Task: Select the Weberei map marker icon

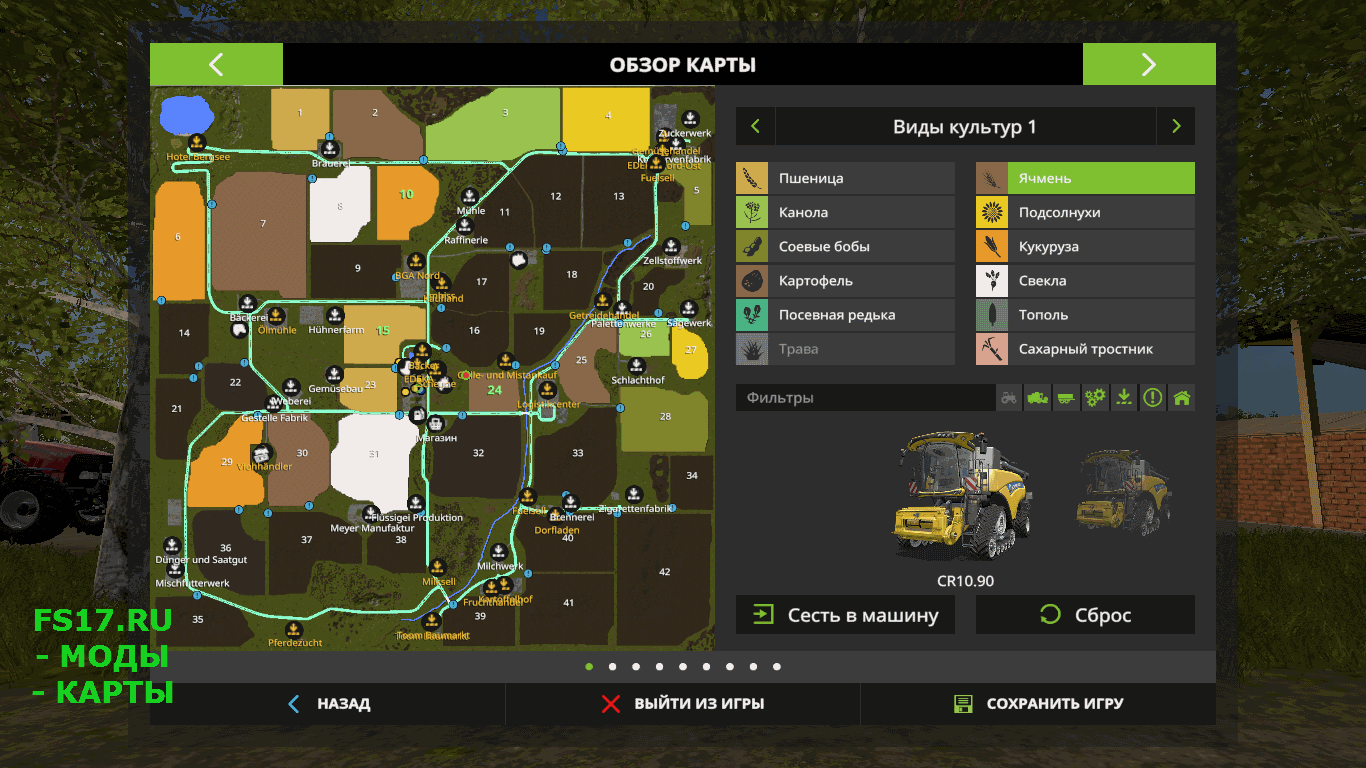Action: tap(291, 385)
